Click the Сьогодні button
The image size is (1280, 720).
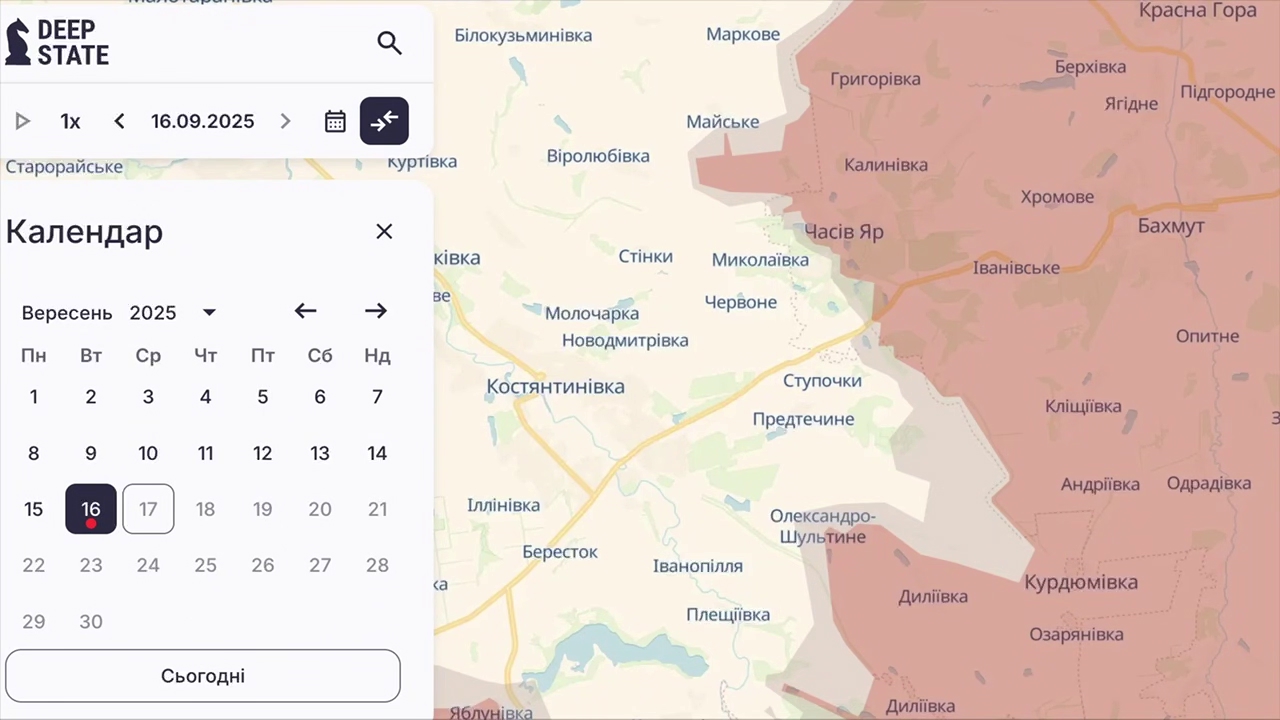203,676
